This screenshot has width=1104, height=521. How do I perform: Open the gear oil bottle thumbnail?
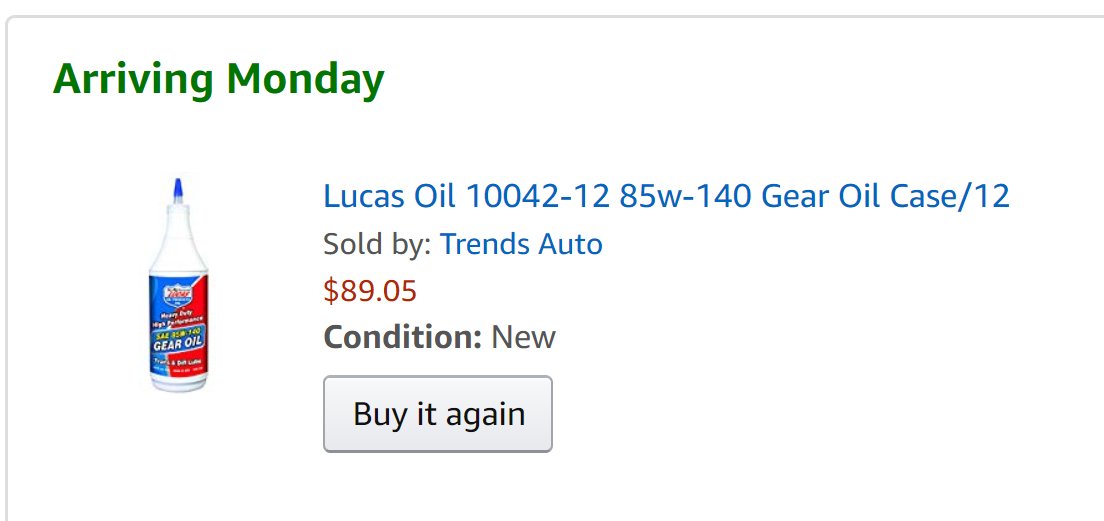click(x=178, y=285)
